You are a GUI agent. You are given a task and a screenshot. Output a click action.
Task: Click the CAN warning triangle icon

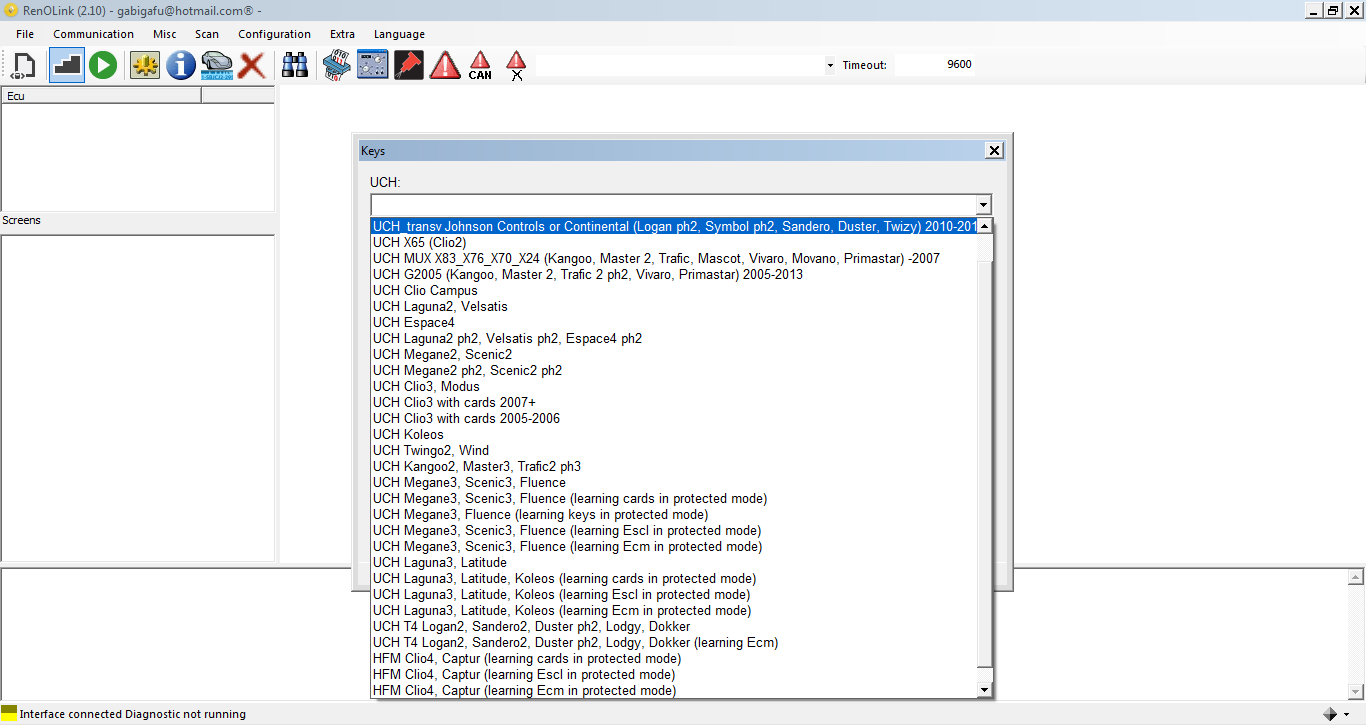click(x=481, y=66)
